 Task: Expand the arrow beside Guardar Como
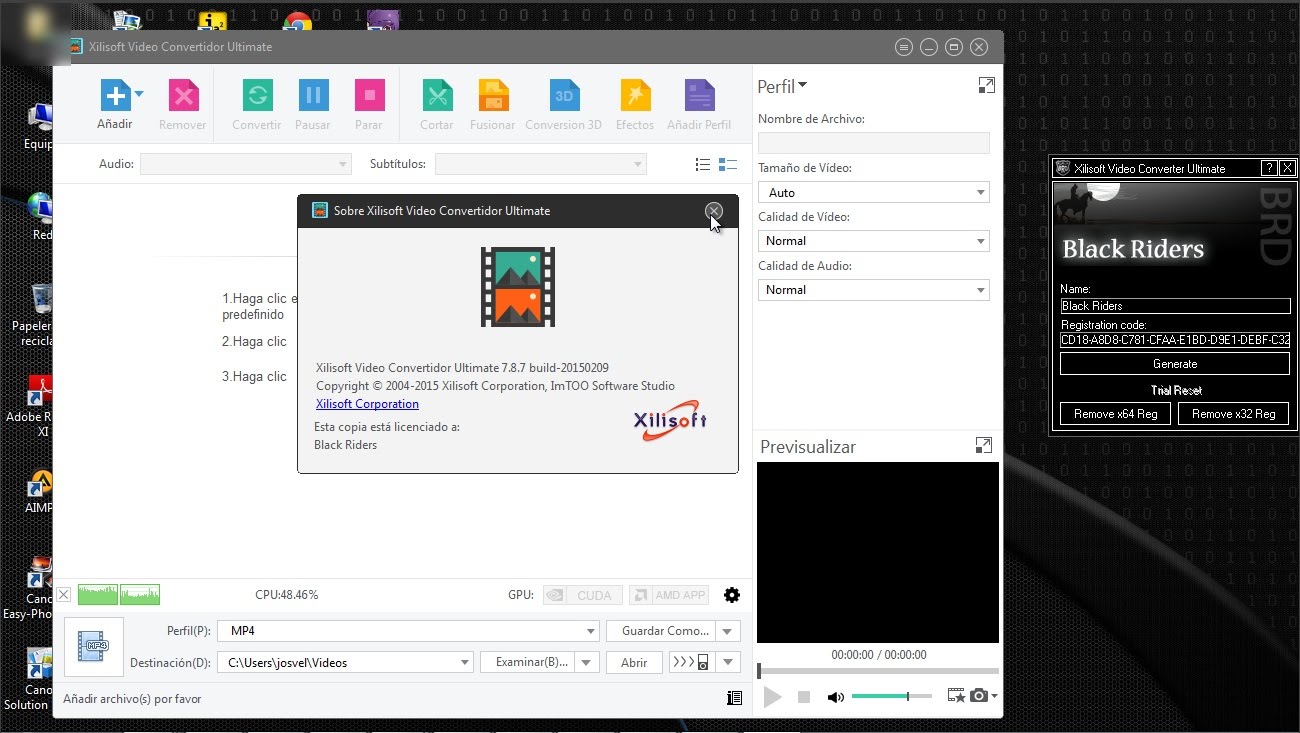click(x=729, y=631)
